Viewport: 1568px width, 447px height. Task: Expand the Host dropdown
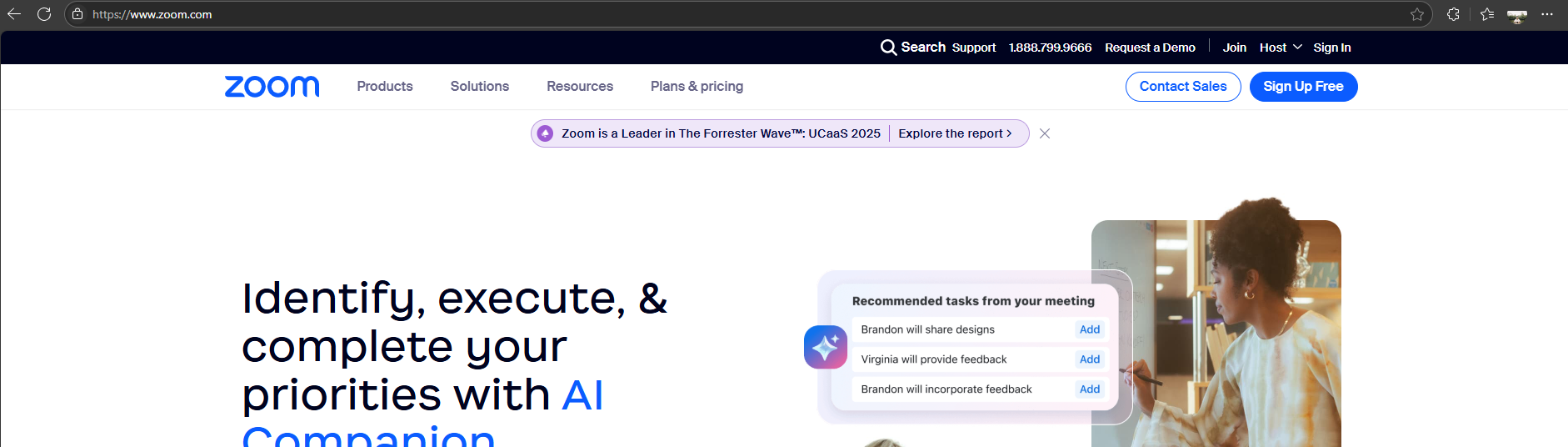pyautogui.click(x=1281, y=48)
